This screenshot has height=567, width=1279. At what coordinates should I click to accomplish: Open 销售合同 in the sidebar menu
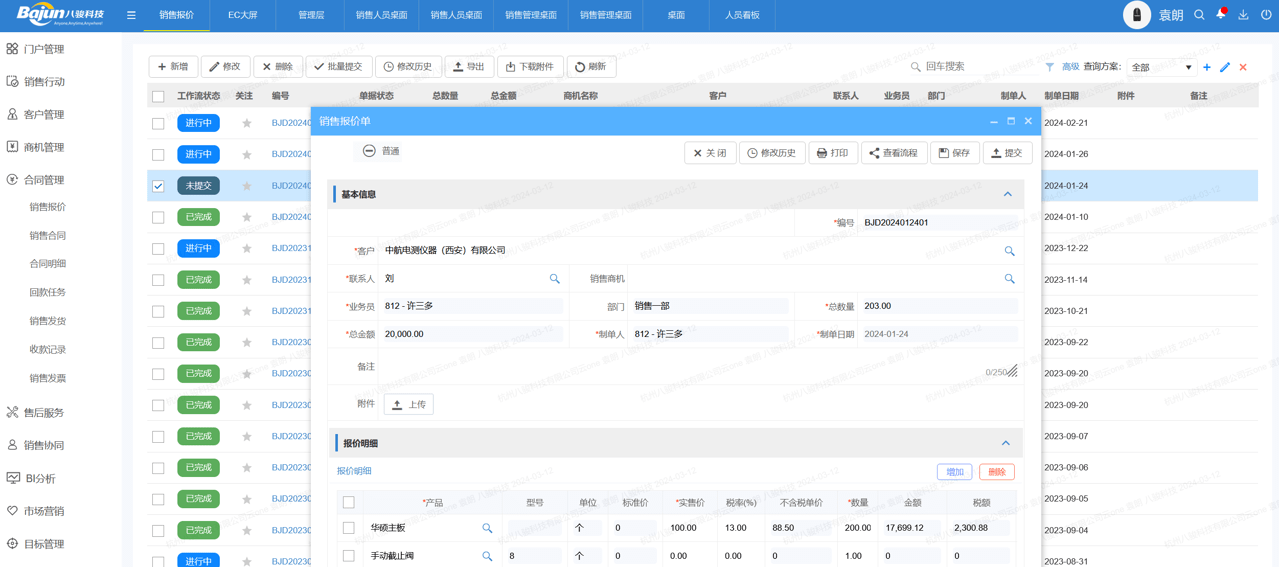pyautogui.click(x=47, y=235)
